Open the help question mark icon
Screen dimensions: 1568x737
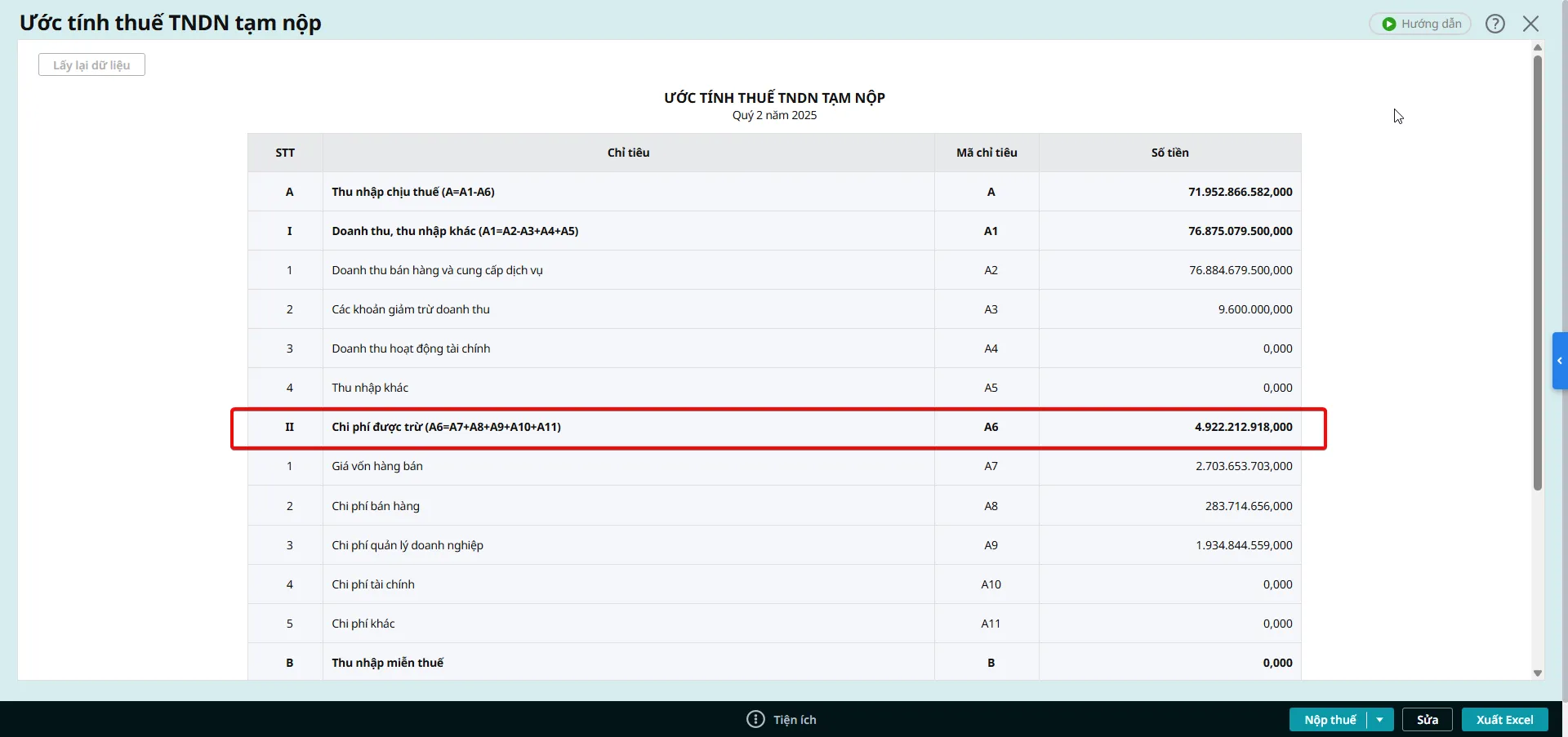tap(1495, 24)
